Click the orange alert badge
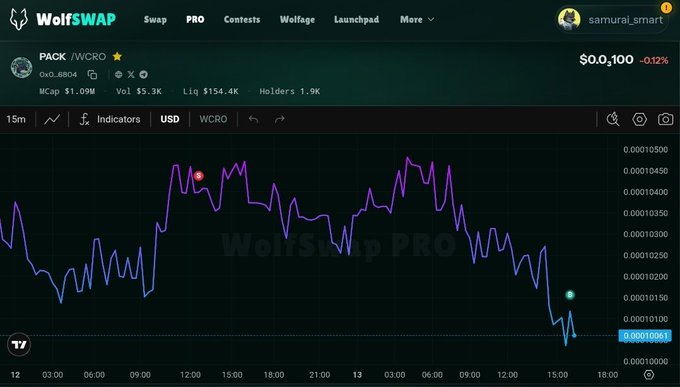680x387 pixels. (x=666, y=7)
